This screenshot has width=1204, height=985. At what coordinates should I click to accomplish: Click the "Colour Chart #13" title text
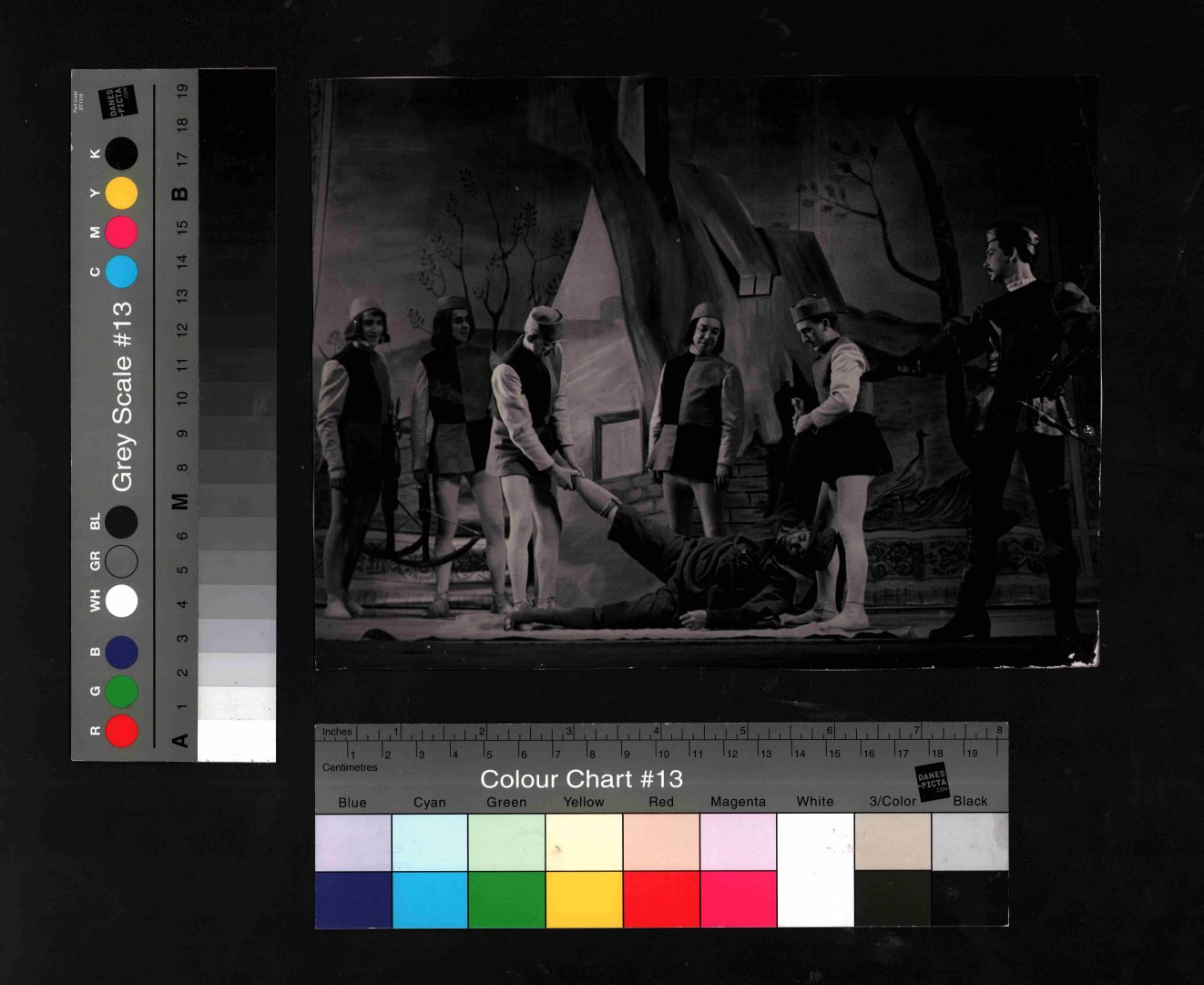click(581, 779)
